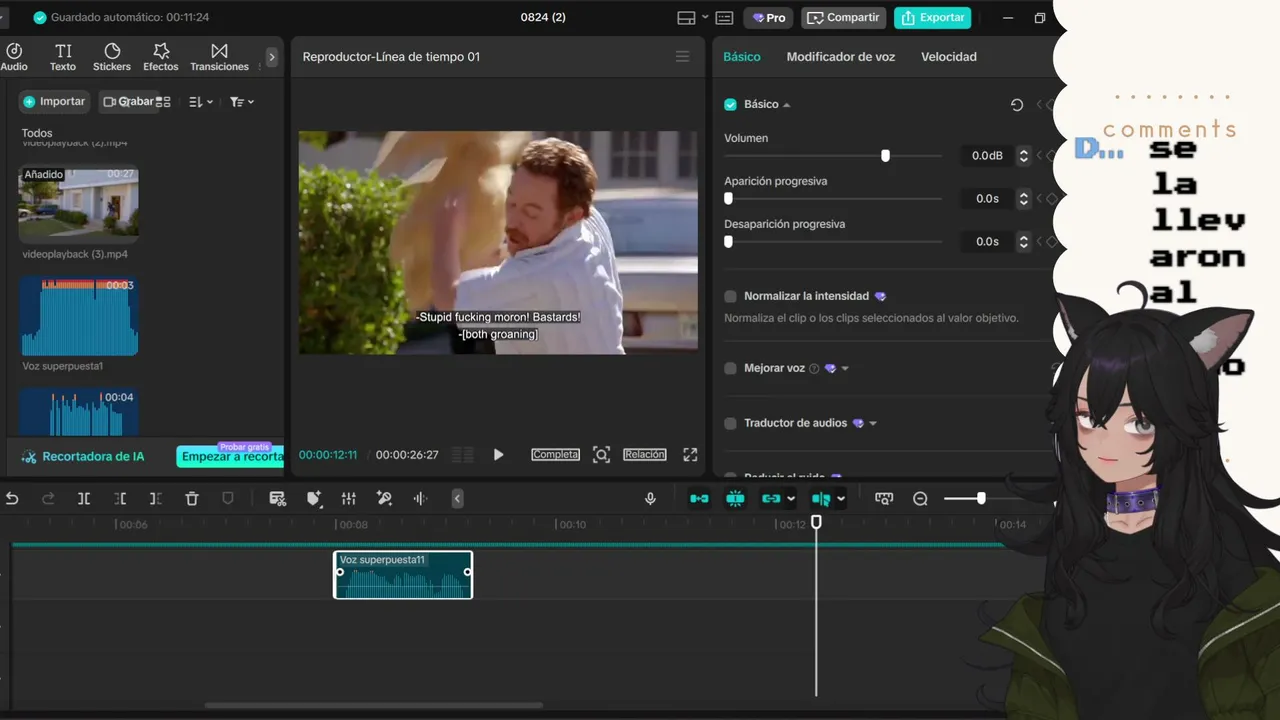Click the Desaparición progresiva stepper arrows
This screenshot has height=720, width=1280.
(x=1023, y=242)
